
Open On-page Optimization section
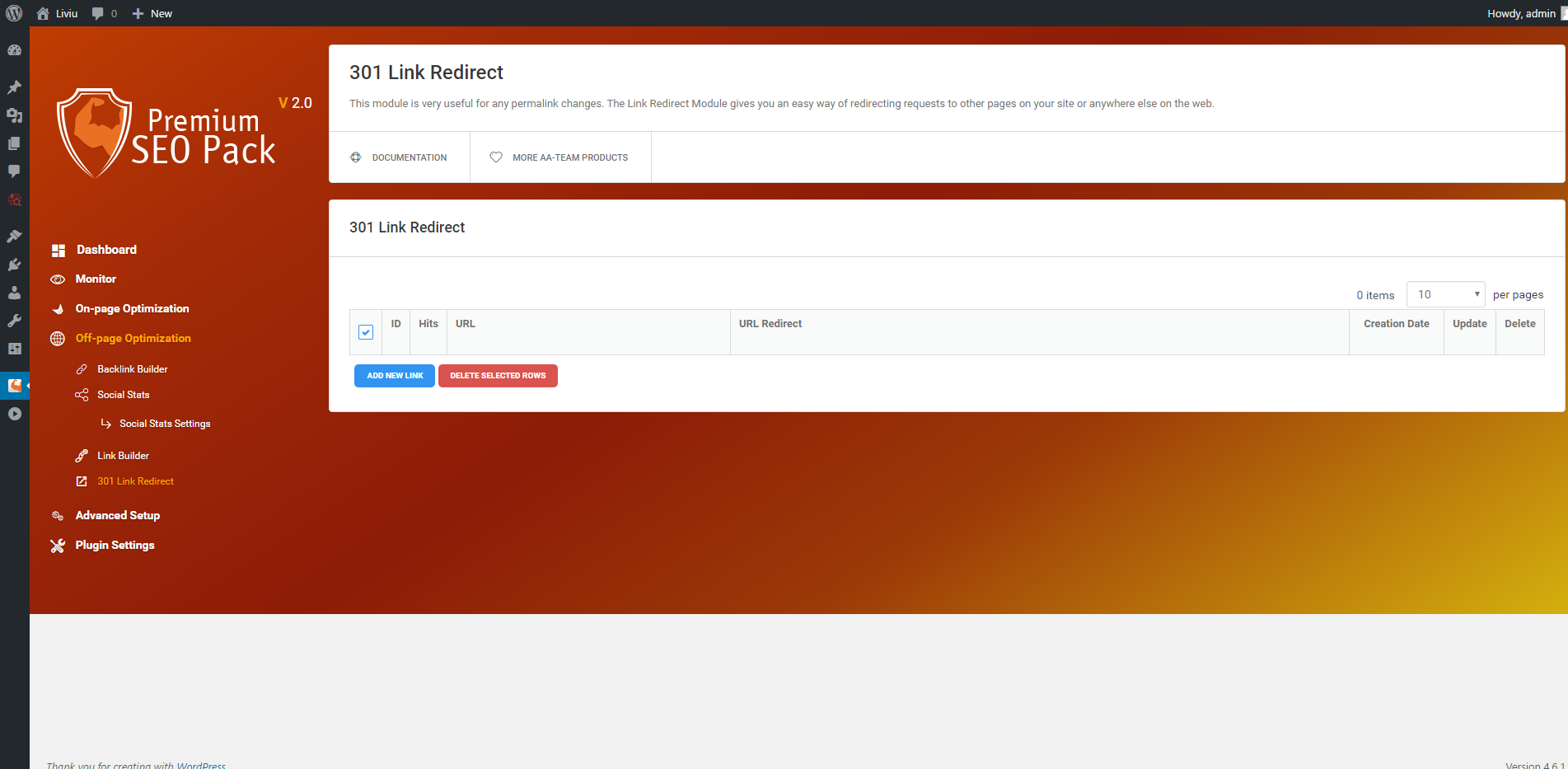(132, 309)
